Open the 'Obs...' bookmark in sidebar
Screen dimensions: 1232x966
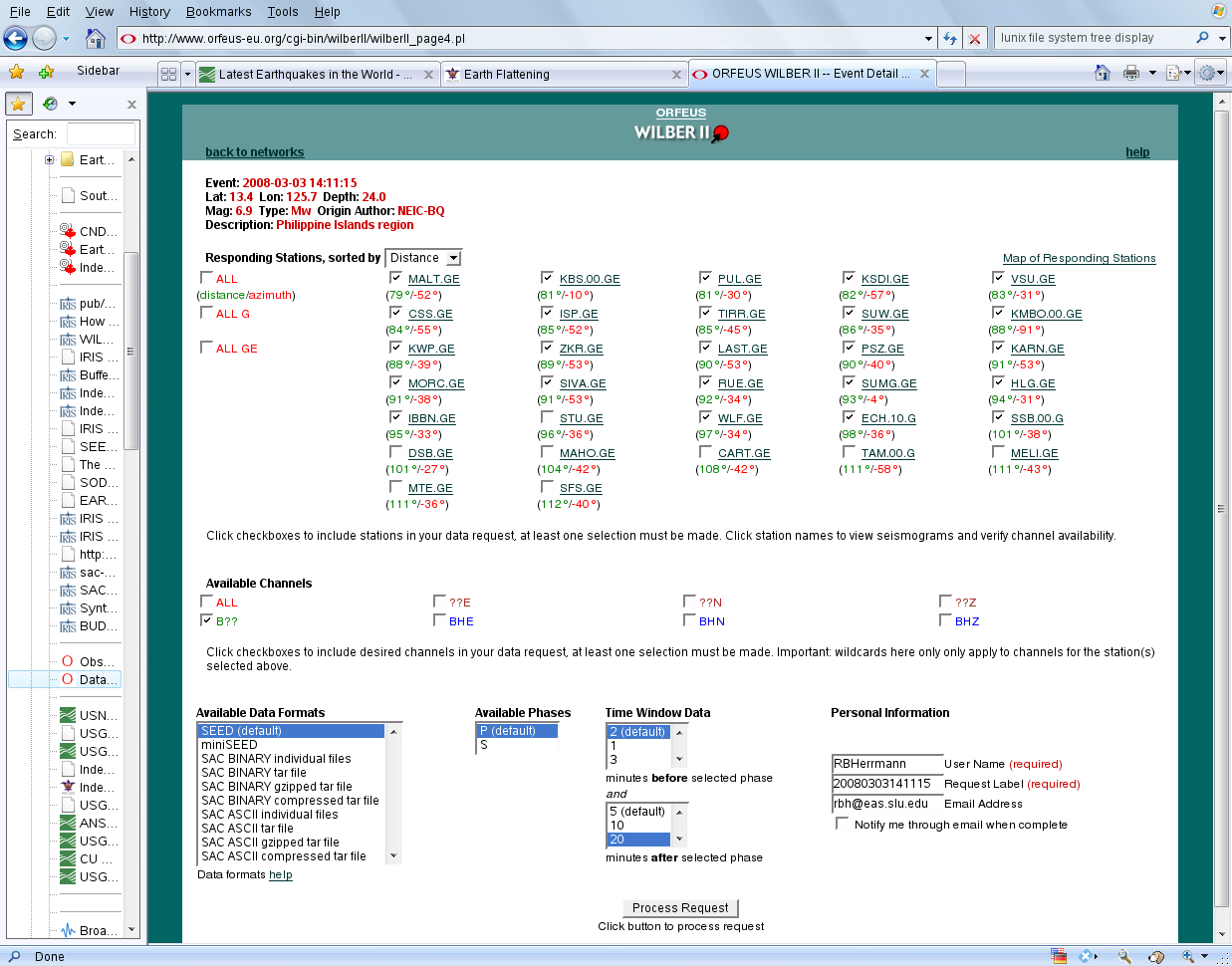tap(90, 661)
